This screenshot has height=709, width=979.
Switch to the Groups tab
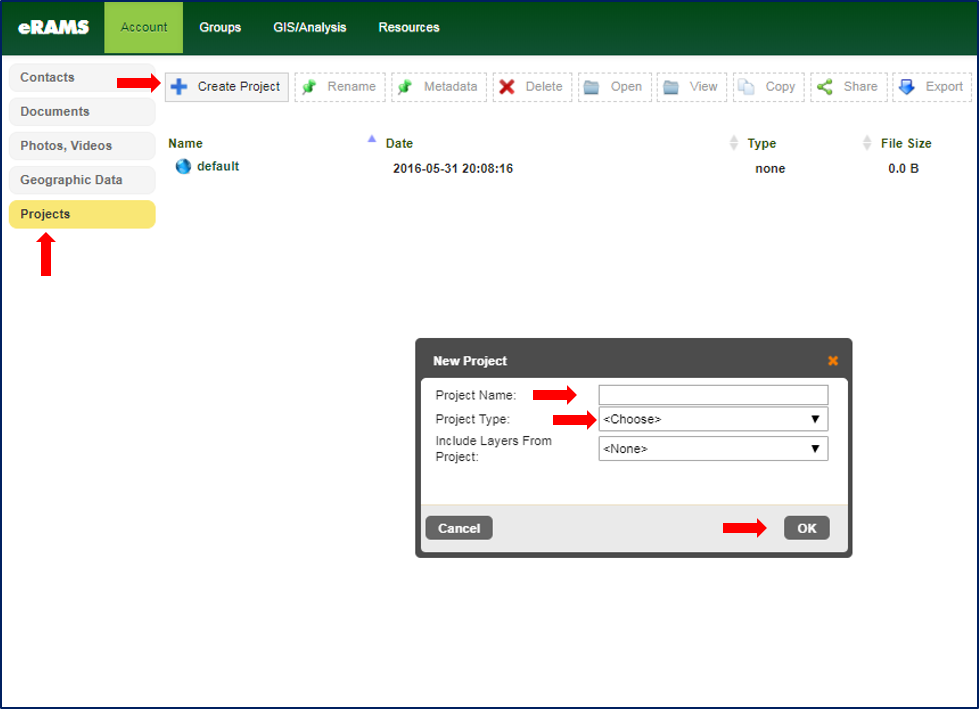pyautogui.click(x=220, y=28)
